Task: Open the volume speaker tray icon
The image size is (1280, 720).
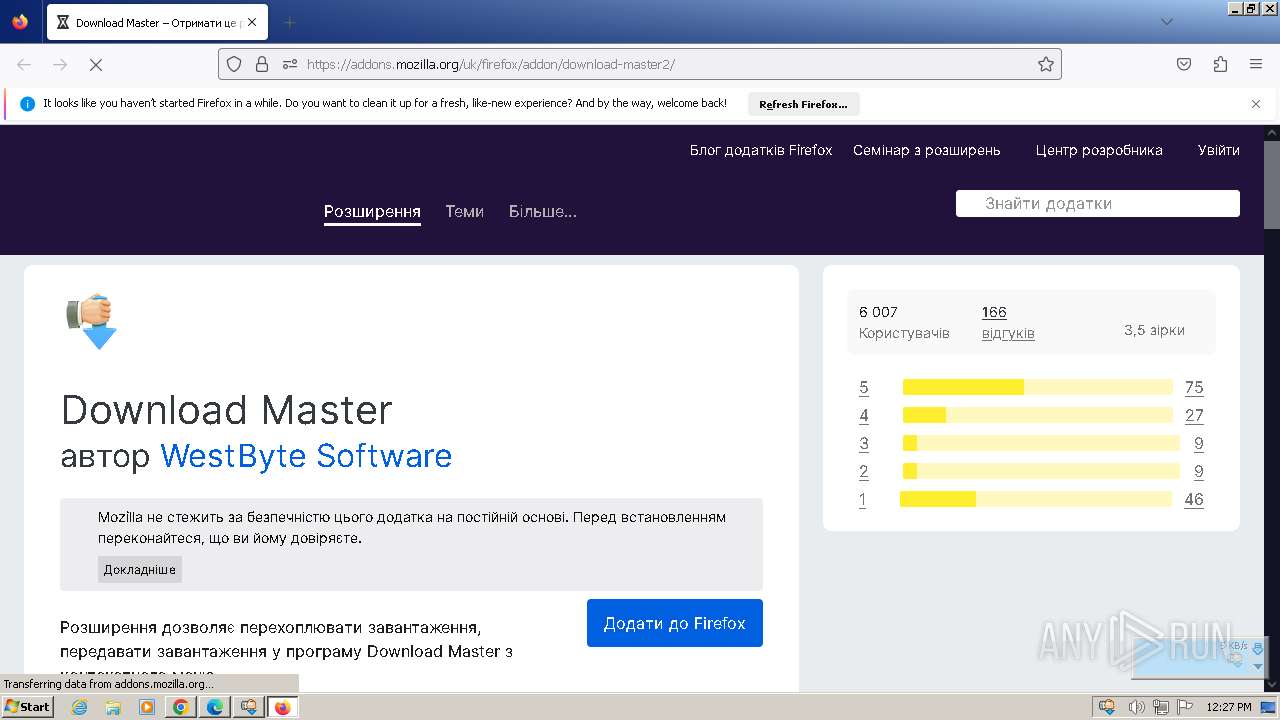Action: tap(1136, 707)
